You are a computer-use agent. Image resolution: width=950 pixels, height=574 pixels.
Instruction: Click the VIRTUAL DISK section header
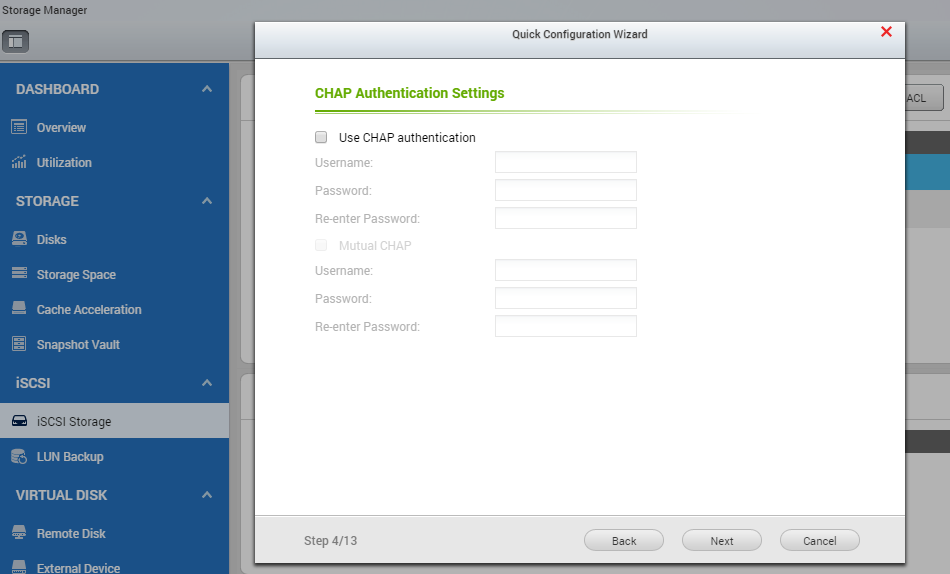pyautogui.click(x=61, y=495)
